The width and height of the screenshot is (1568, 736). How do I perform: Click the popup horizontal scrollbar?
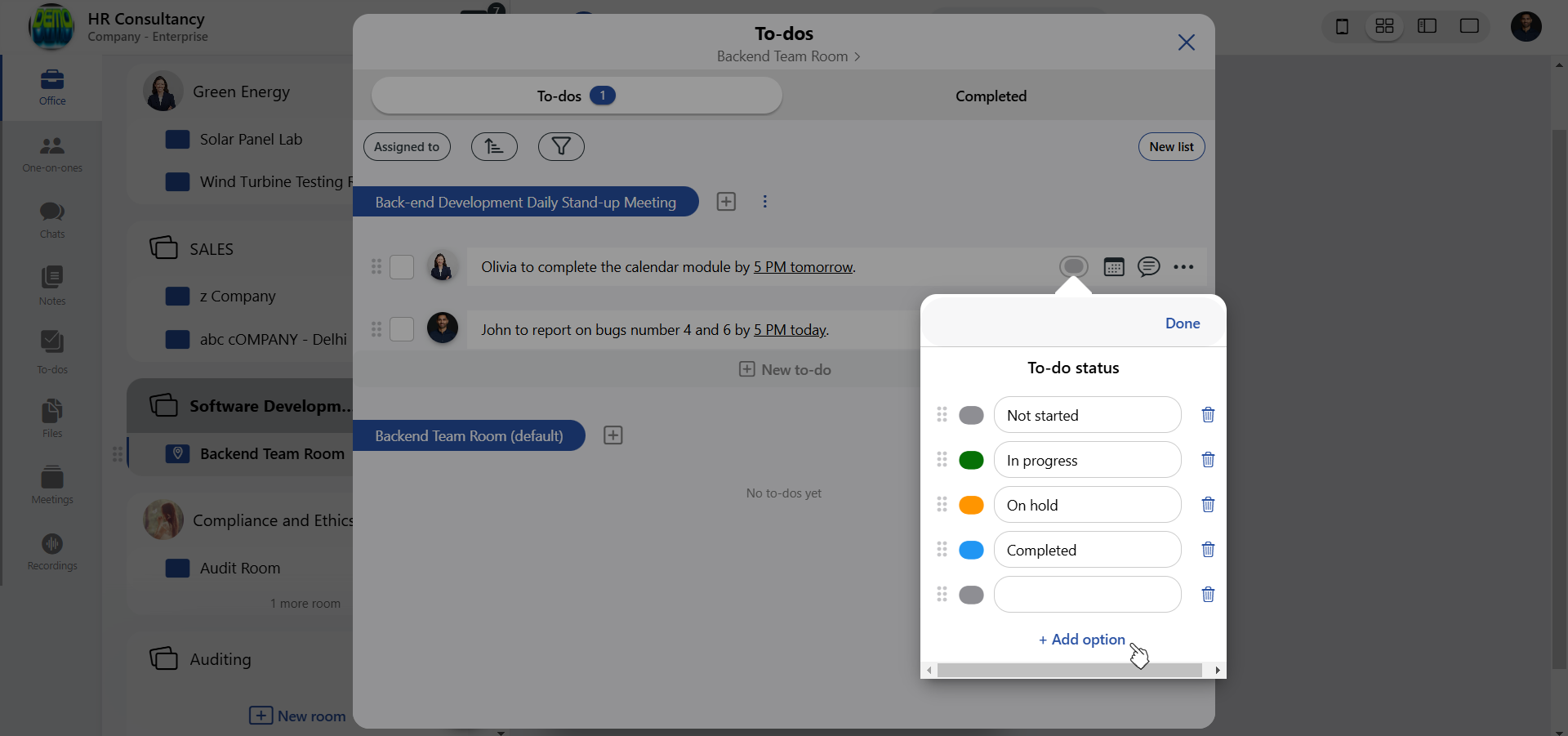pos(1070,671)
